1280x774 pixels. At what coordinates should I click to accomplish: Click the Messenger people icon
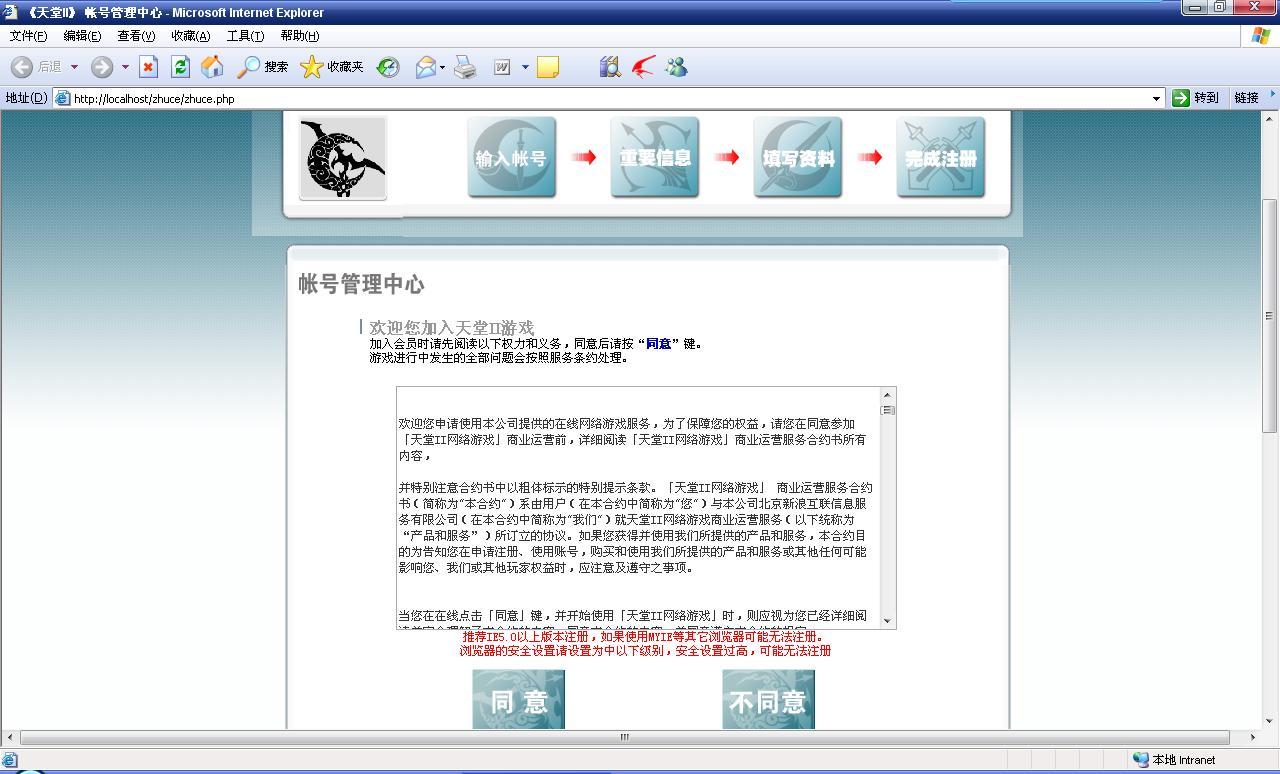(677, 67)
